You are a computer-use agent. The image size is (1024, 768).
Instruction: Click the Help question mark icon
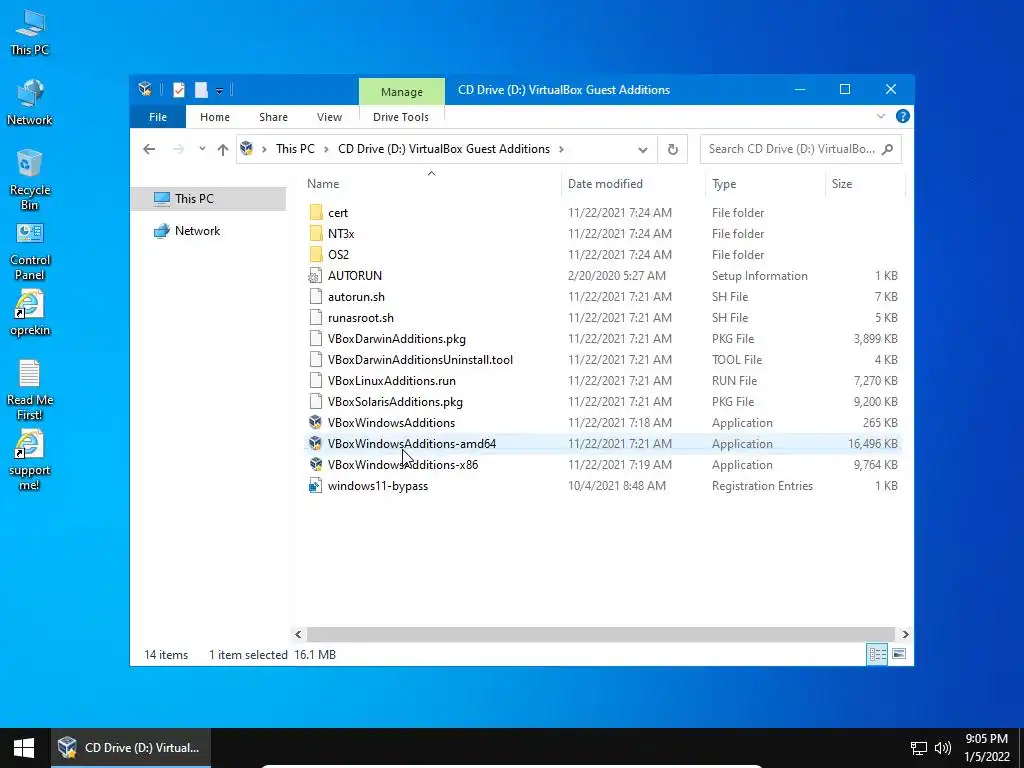coord(903,116)
